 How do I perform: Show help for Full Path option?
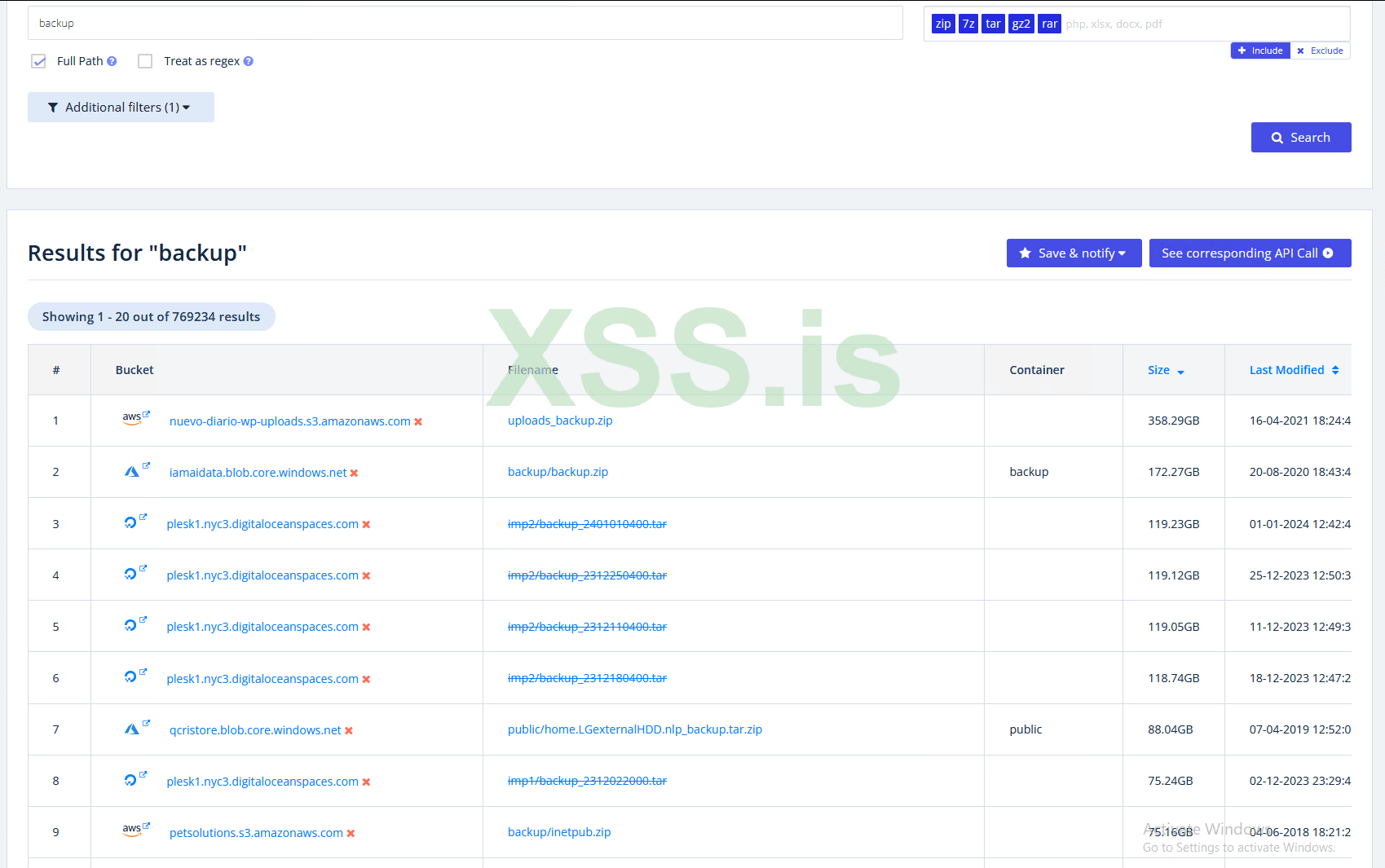[112, 61]
